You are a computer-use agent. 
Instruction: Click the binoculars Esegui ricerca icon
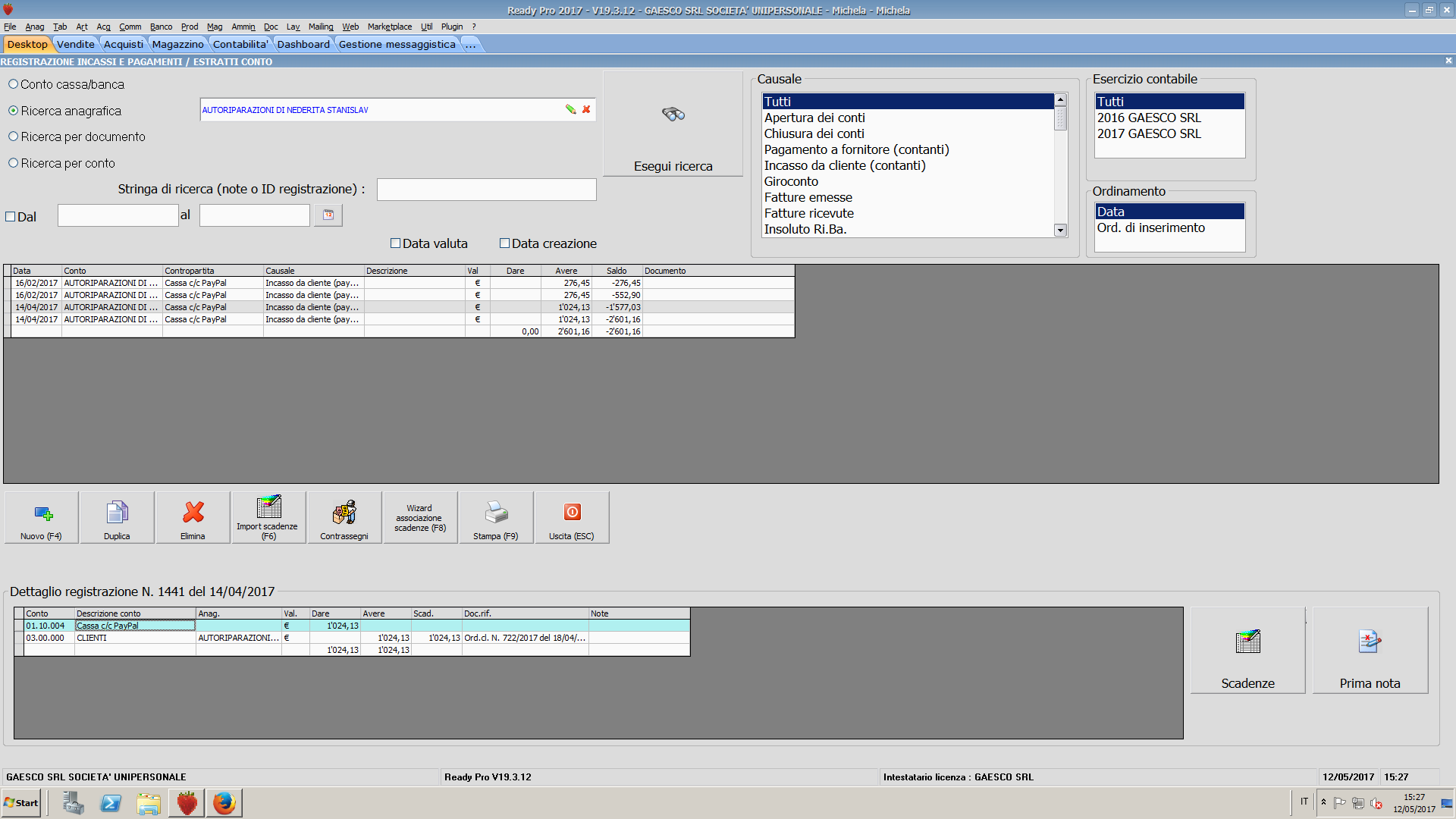coord(673,115)
